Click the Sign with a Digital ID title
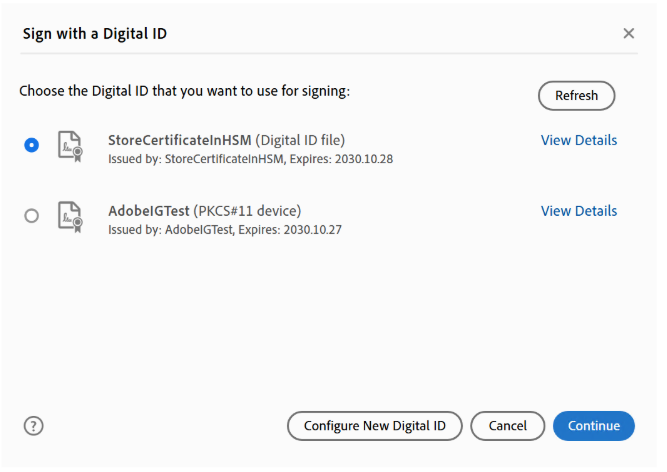 click(95, 34)
